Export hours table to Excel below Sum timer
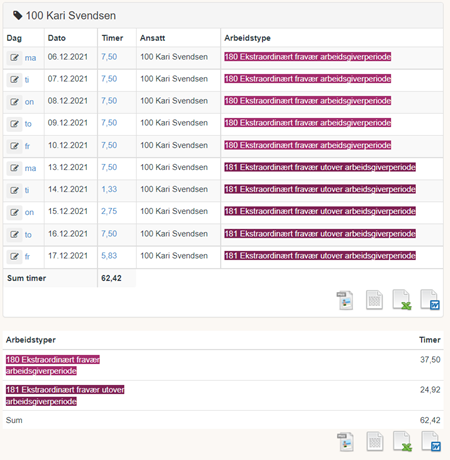This screenshot has width=450, height=460. pos(402,300)
